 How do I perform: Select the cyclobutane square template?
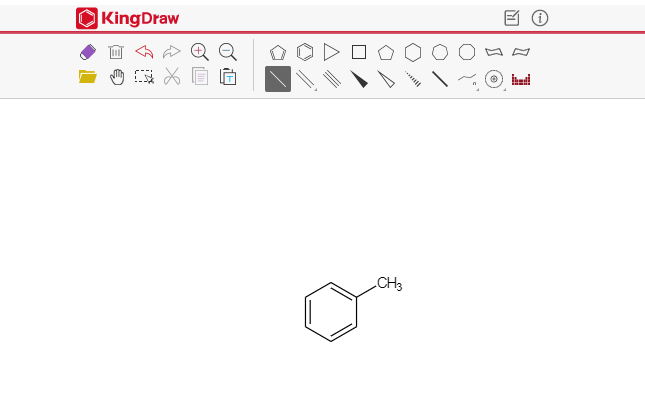click(x=359, y=52)
